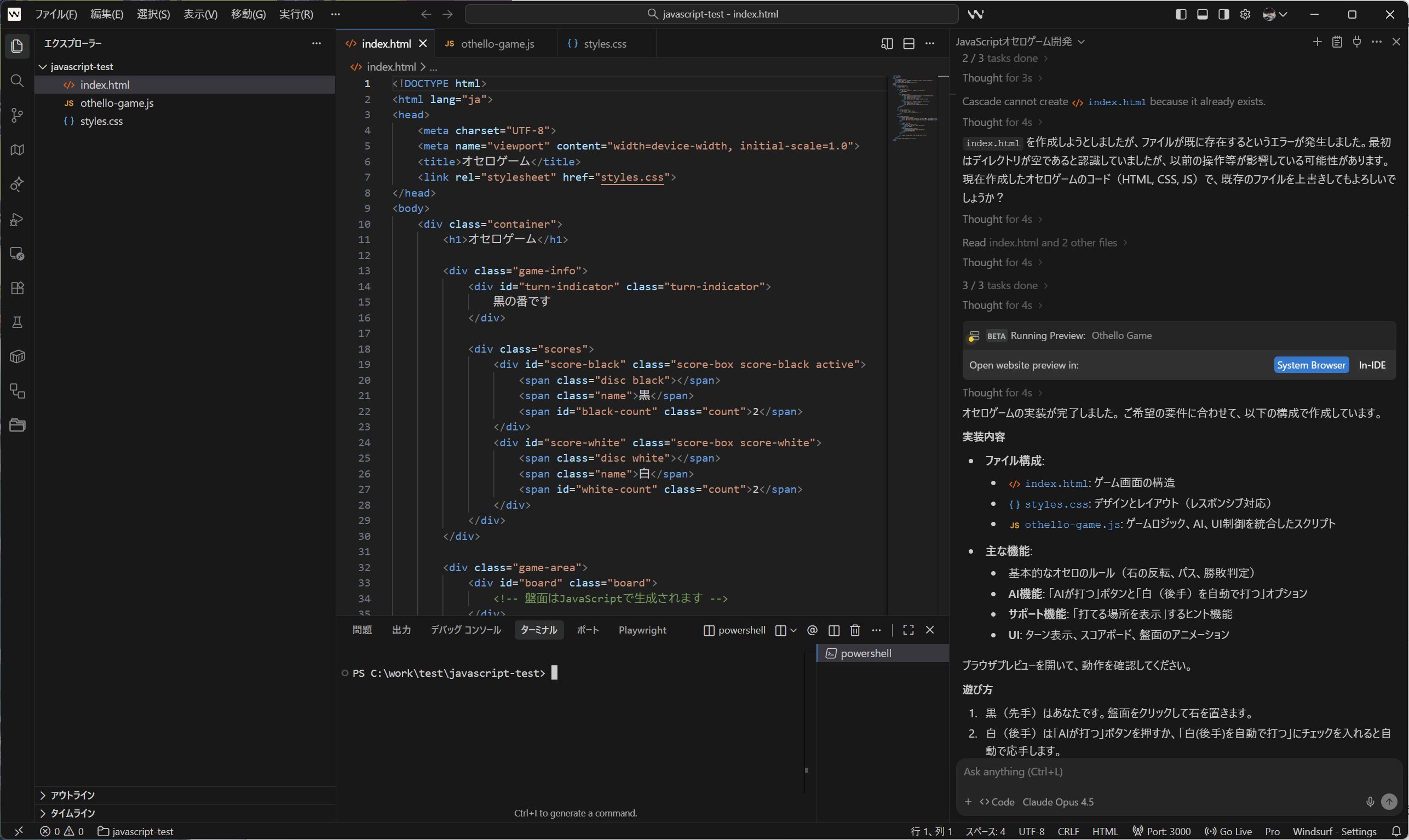Open the Testing flask icon
This screenshot has width=1409, height=840.
click(17, 323)
